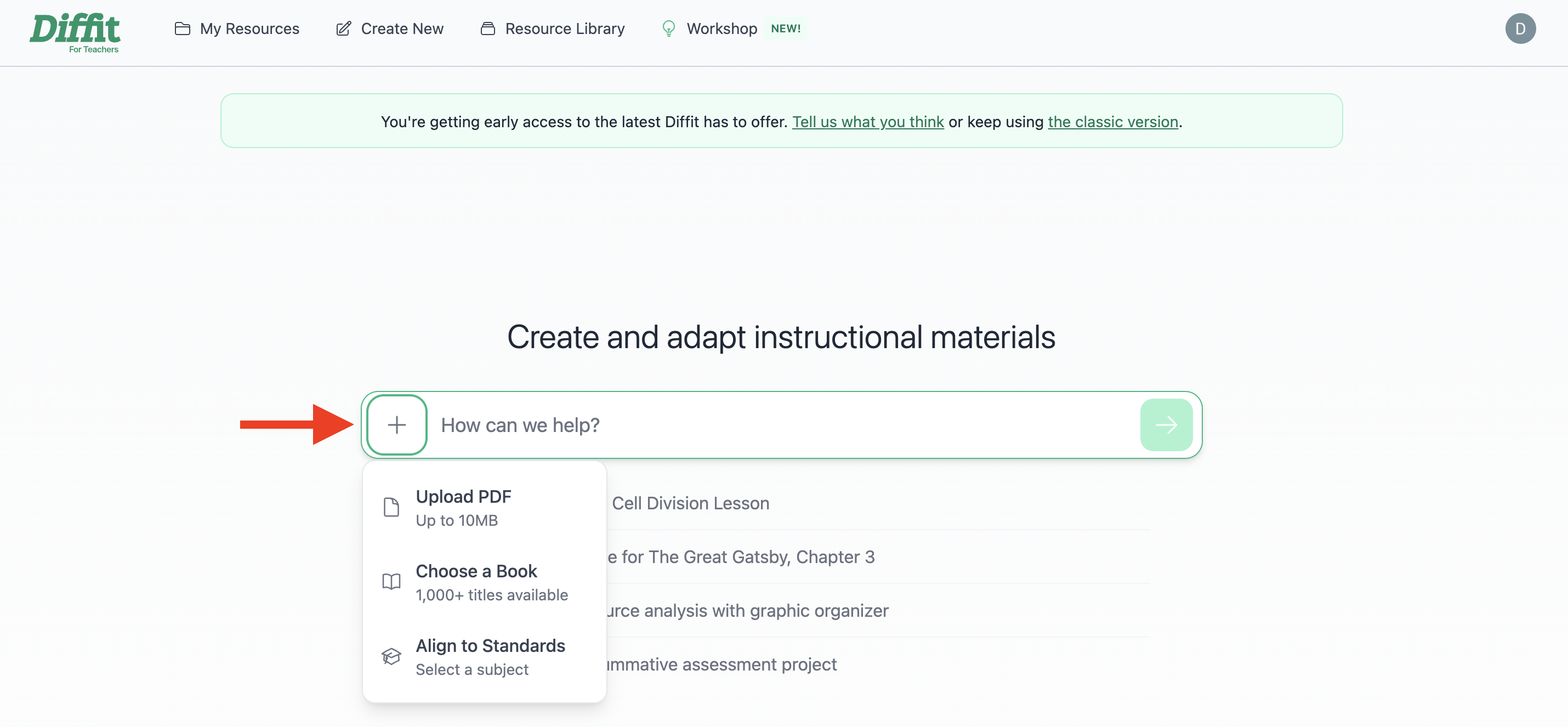The width and height of the screenshot is (1568, 727).
Task: Open My Resources in the navigation
Action: pyautogui.click(x=237, y=29)
